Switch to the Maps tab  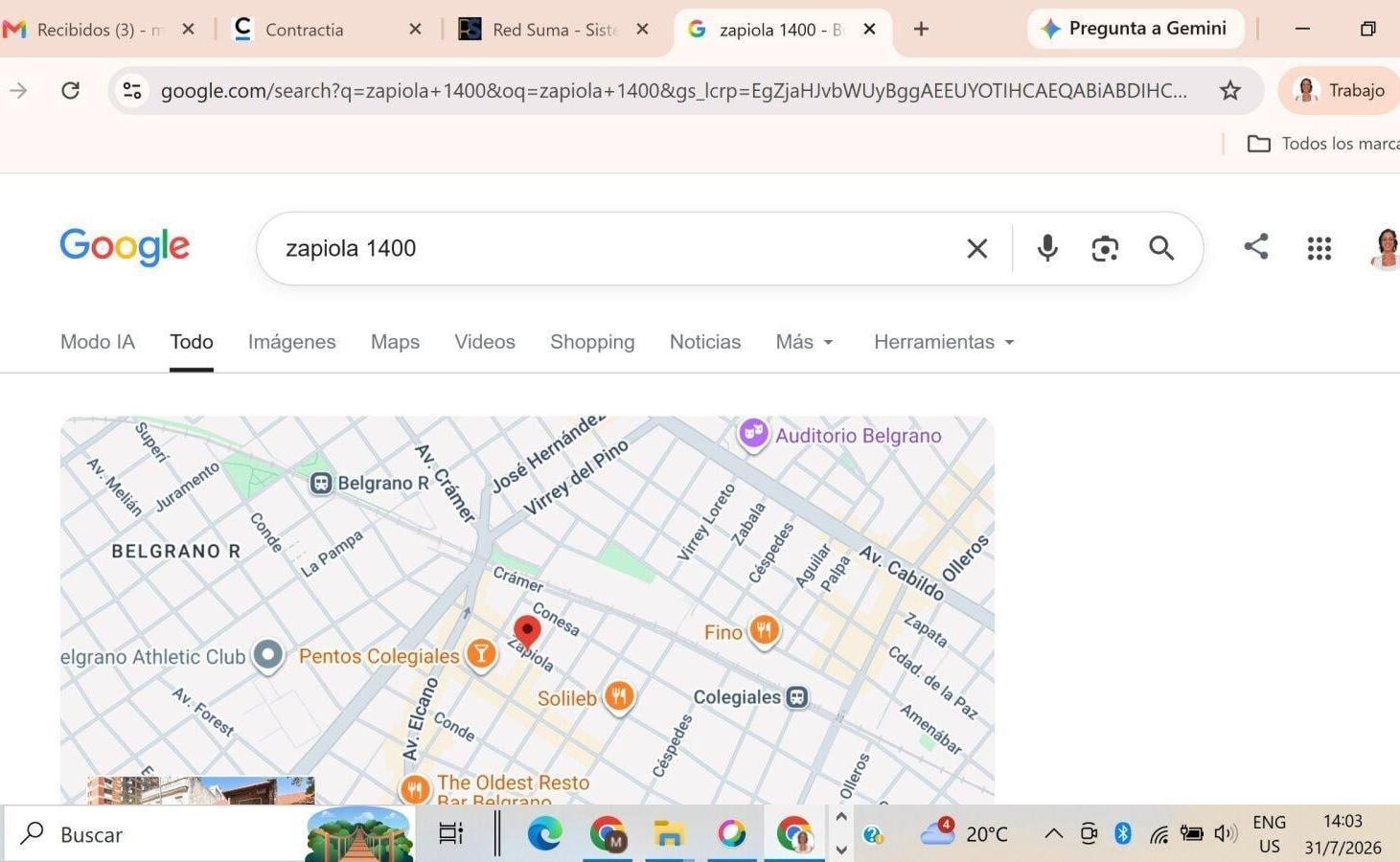[395, 342]
